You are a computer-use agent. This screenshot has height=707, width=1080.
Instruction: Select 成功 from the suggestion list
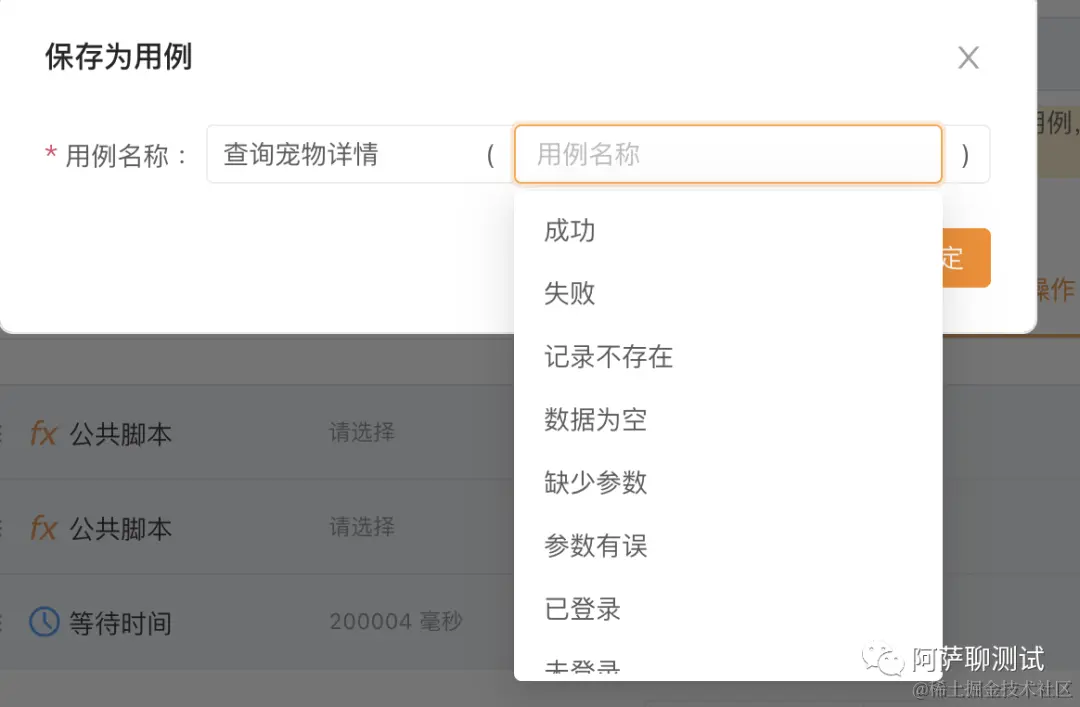point(569,230)
